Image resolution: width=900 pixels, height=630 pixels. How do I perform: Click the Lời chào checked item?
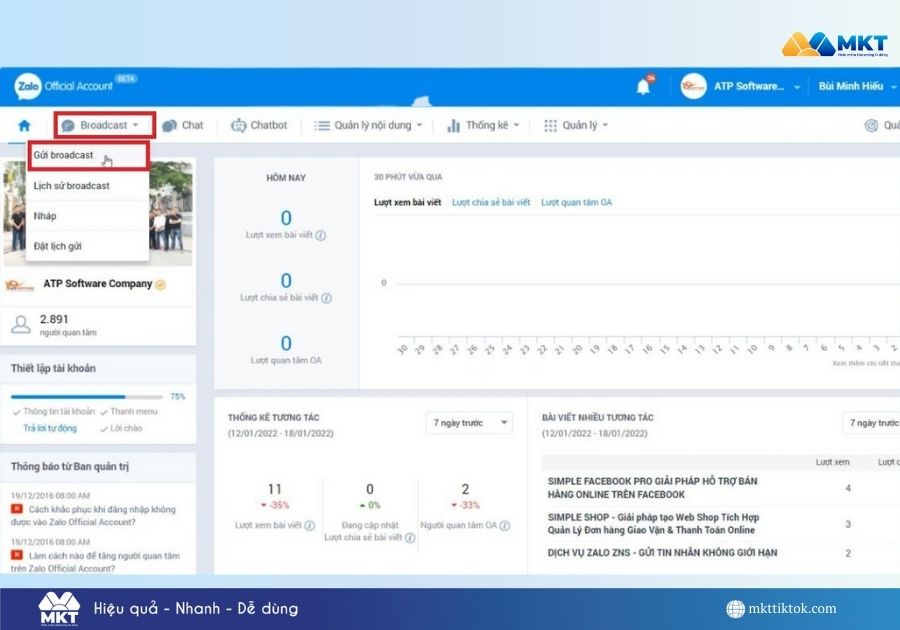tap(121, 428)
